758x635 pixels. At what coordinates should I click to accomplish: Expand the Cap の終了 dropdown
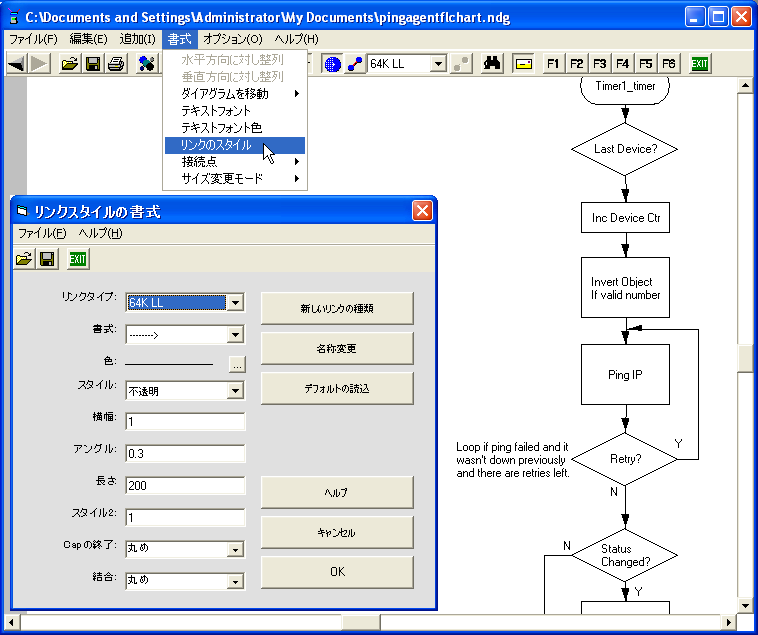coord(235,549)
